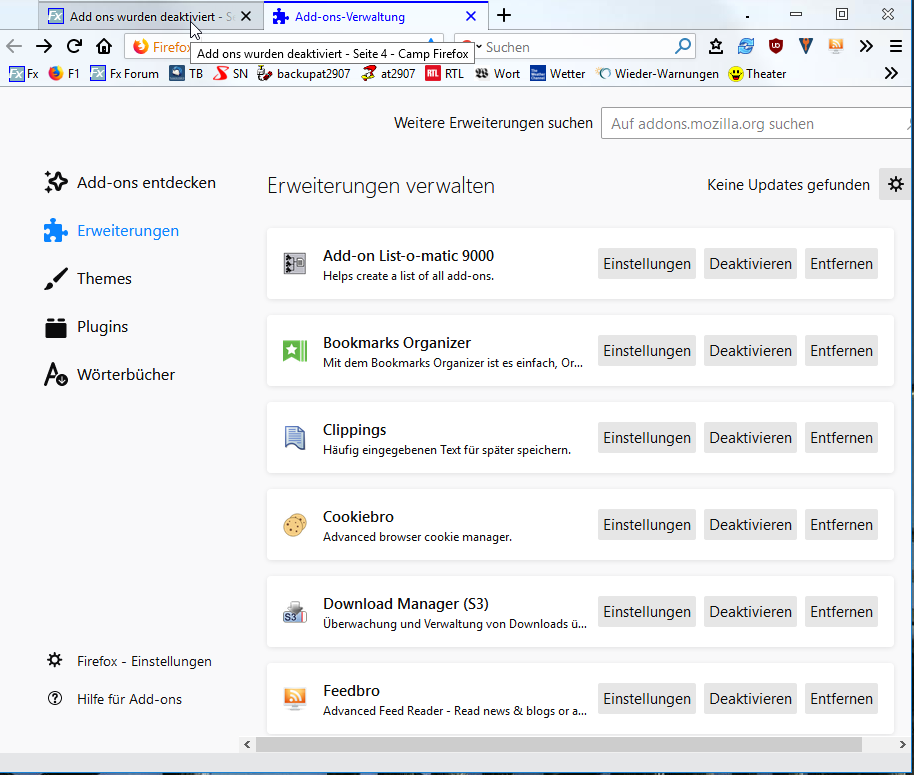Select Erweiterungen category
This screenshot has width=914, height=775.
(111, 231)
